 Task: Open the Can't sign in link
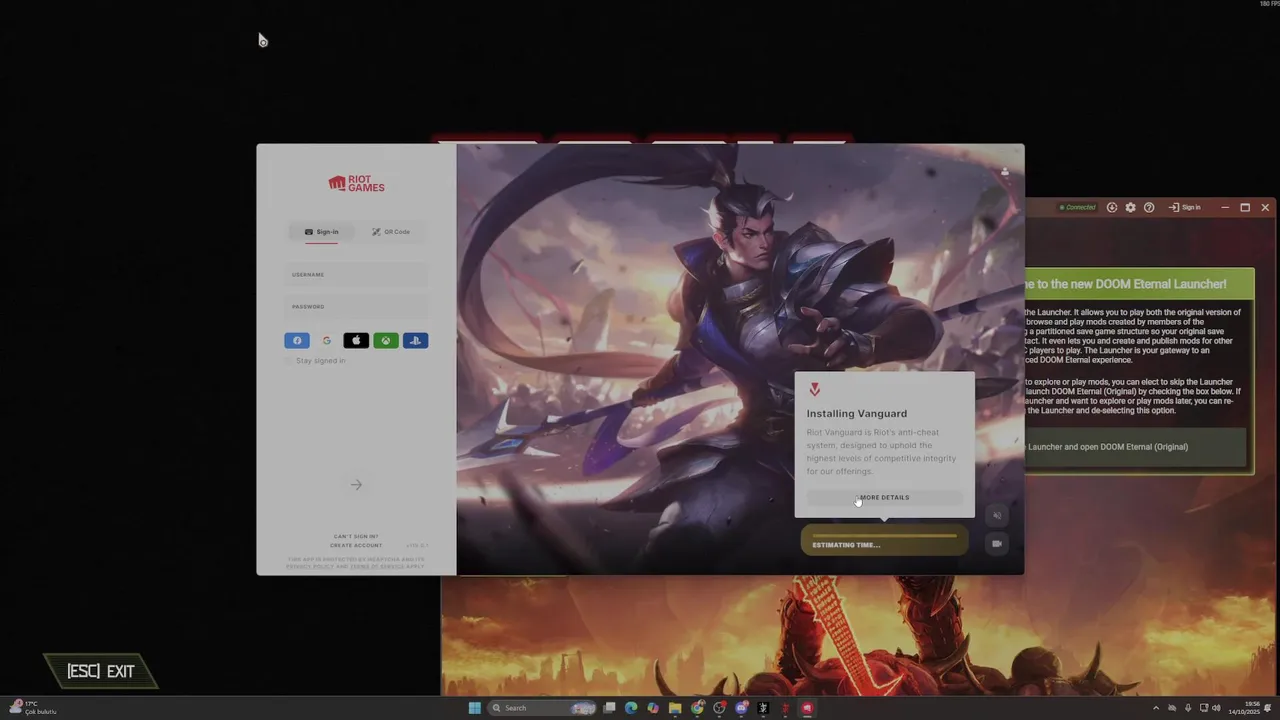click(356, 536)
